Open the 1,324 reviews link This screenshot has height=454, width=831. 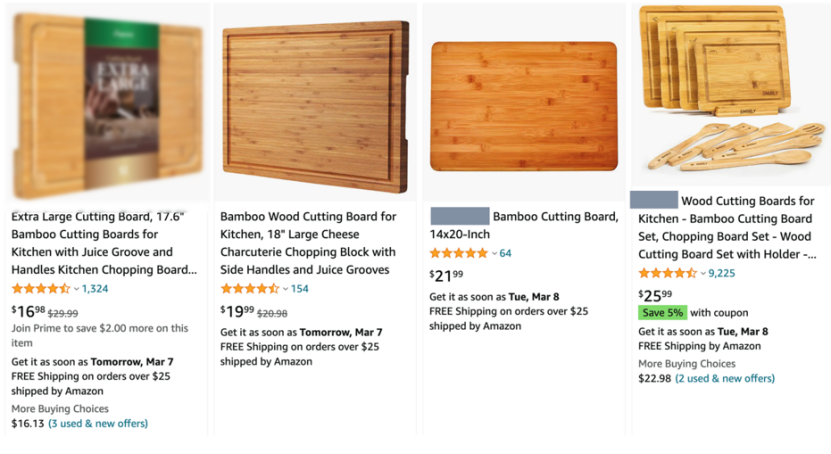95,289
